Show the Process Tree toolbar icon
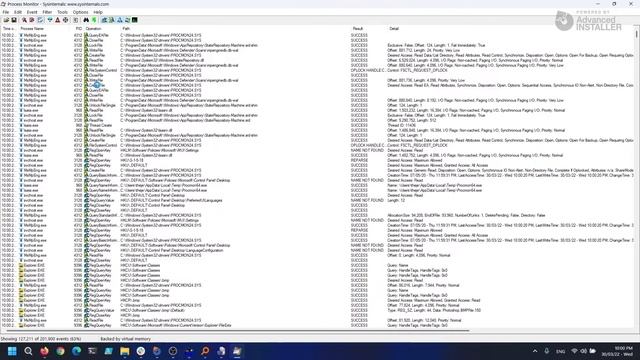The height and width of the screenshot is (360, 640). [76, 20]
